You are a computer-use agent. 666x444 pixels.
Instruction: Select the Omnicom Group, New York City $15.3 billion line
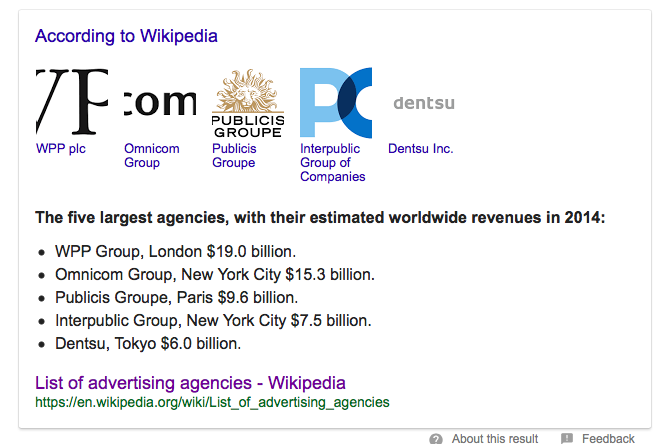pos(215,274)
